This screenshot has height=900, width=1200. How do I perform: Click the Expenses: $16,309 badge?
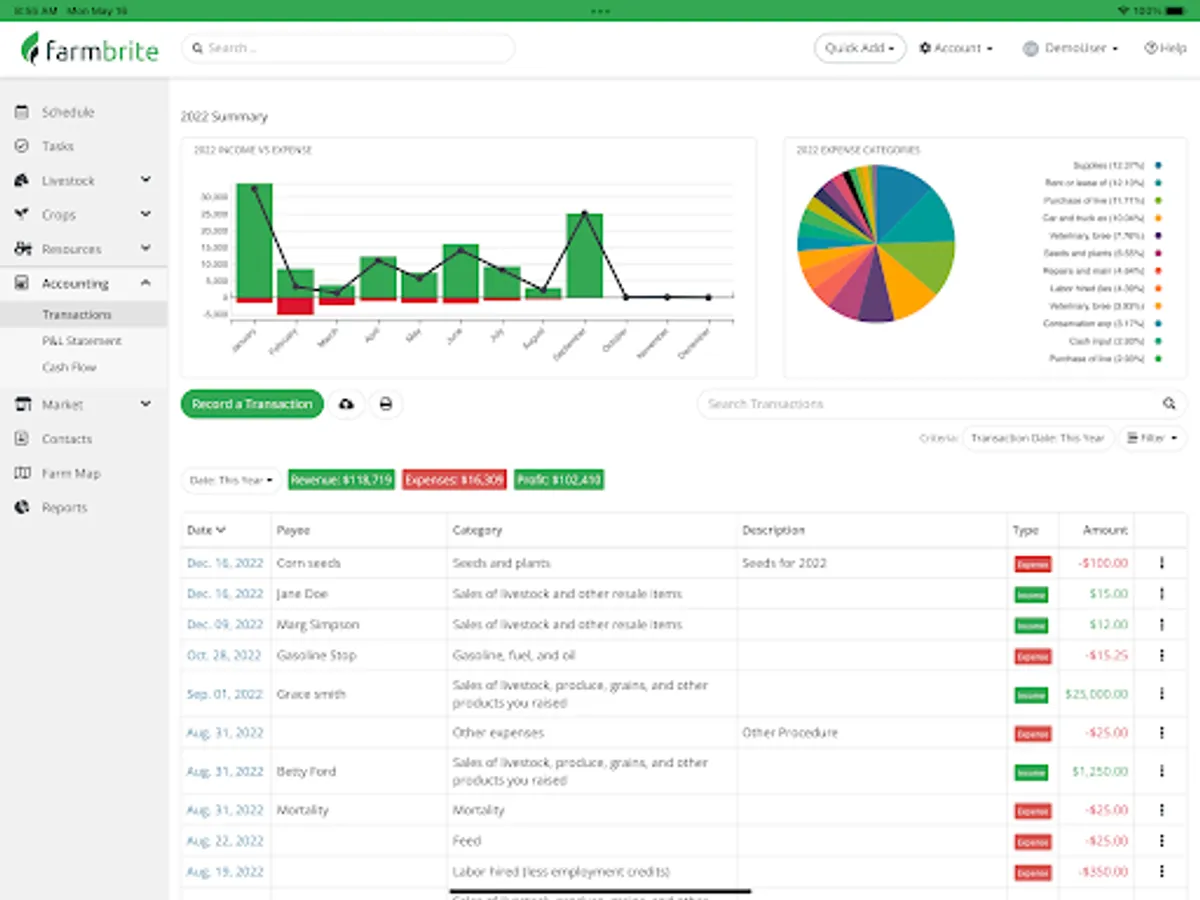coord(455,480)
